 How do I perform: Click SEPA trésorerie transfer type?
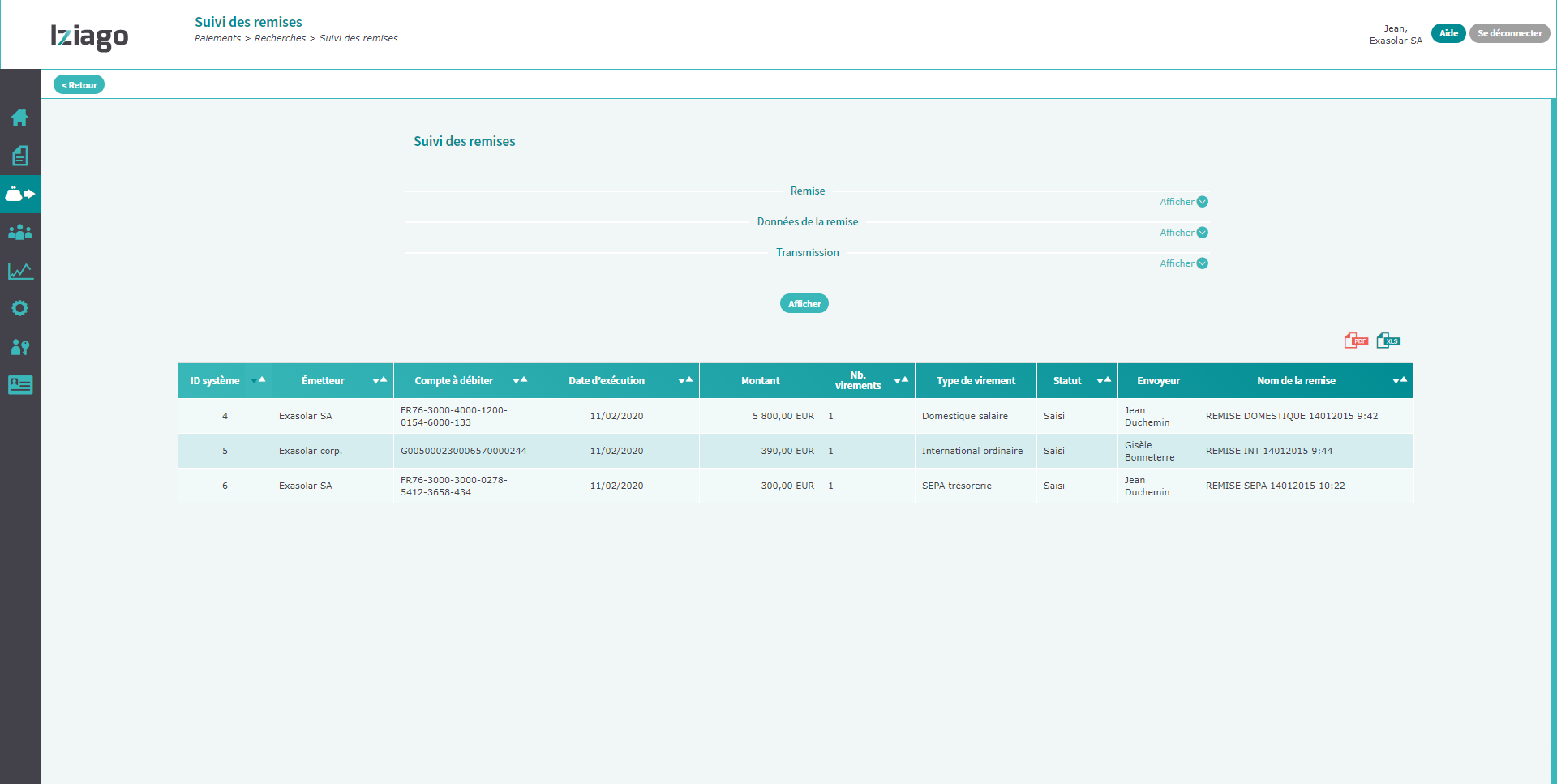[x=957, y=486]
